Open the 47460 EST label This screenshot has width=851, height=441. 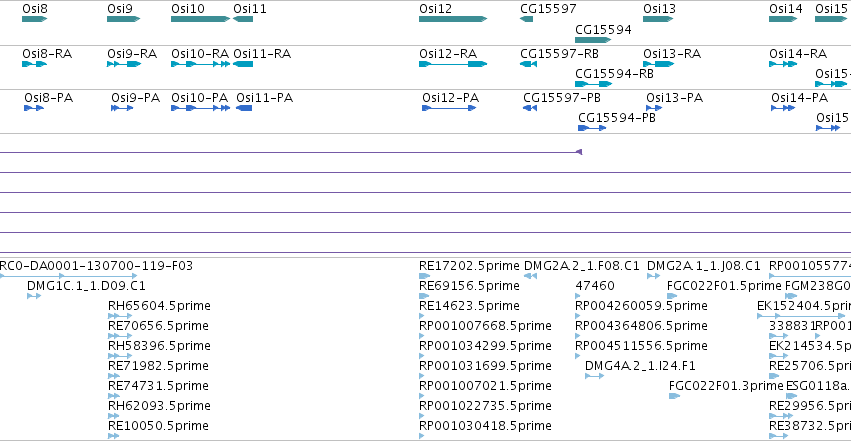[x=595, y=286]
